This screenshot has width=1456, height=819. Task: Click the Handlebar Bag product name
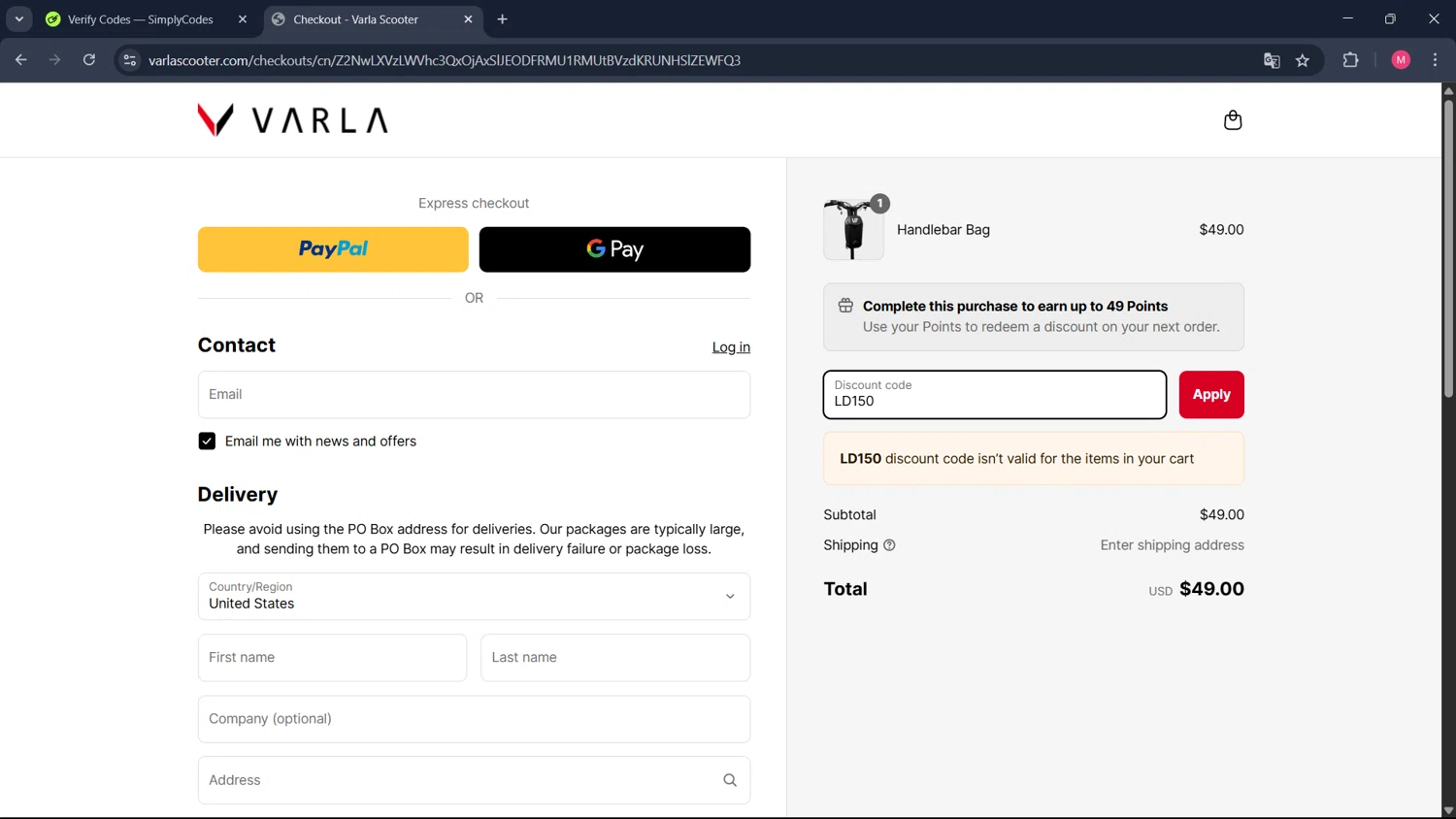pyautogui.click(x=943, y=230)
